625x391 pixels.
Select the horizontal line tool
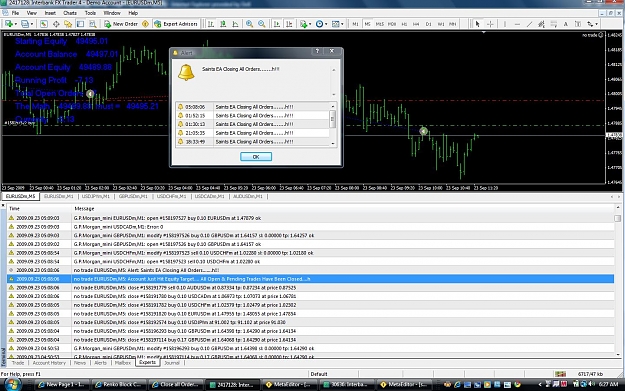tap(517, 24)
